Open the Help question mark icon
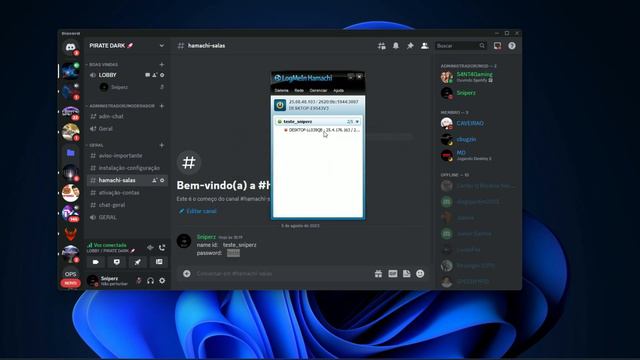 tap(512, 46)
